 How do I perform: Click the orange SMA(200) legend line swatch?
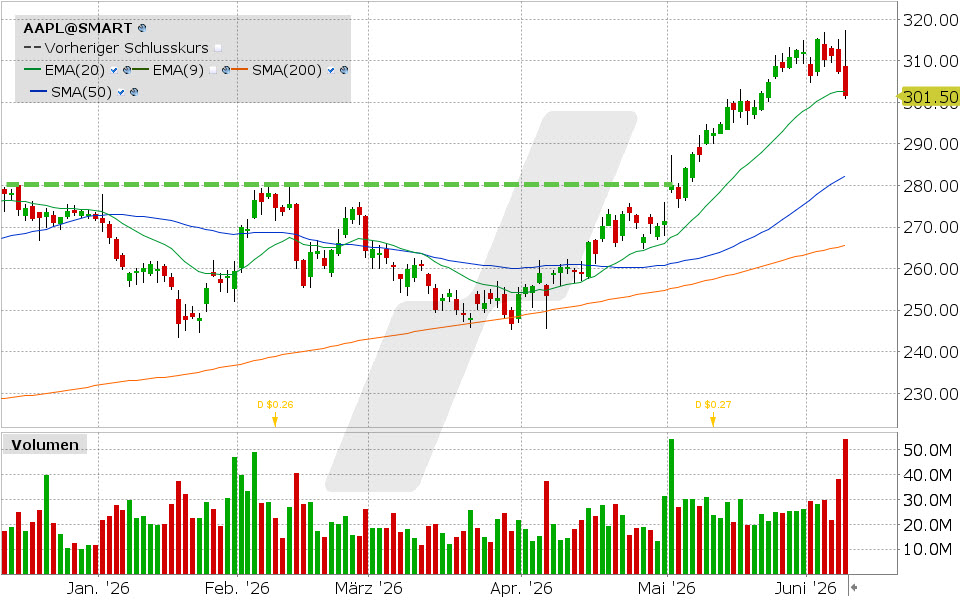coord(239,70)
